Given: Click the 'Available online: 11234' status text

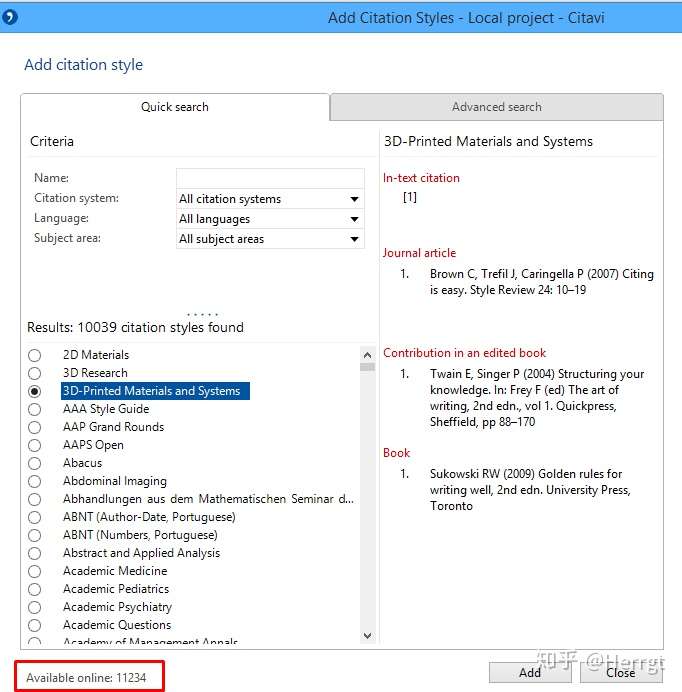Looking at the screenshot, I should tap(86, 677).
